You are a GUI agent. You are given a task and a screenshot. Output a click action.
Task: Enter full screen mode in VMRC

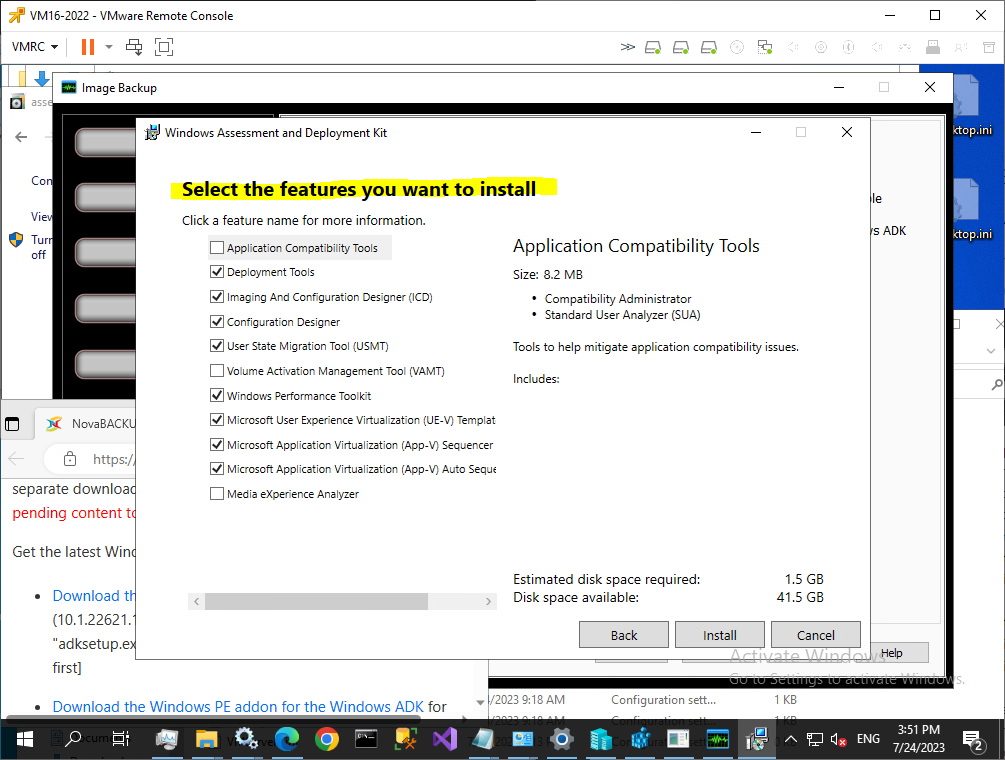coord(164,47)
